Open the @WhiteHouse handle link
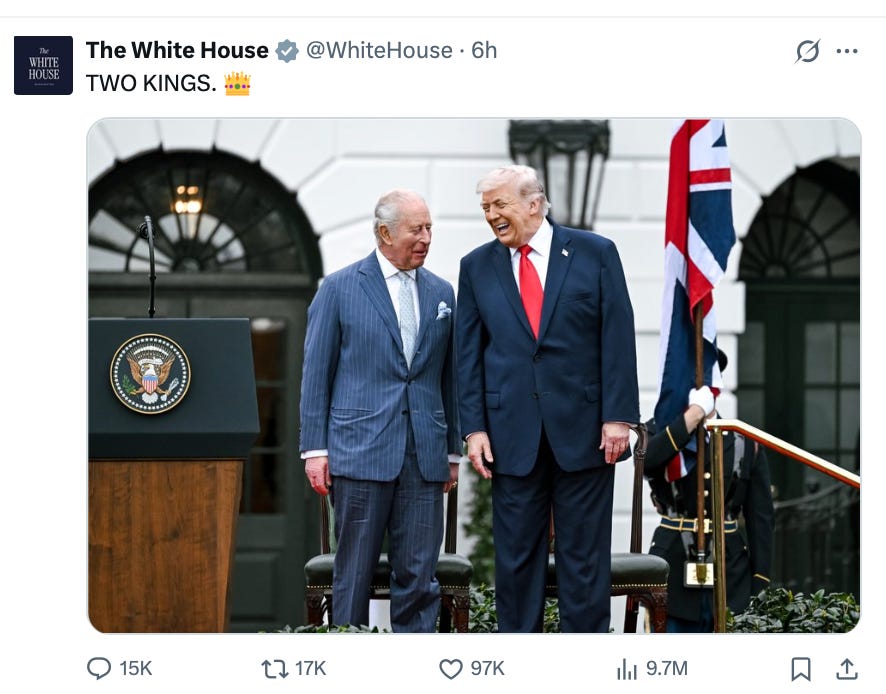This screenshot has width=886, height=694. [379, 50]
